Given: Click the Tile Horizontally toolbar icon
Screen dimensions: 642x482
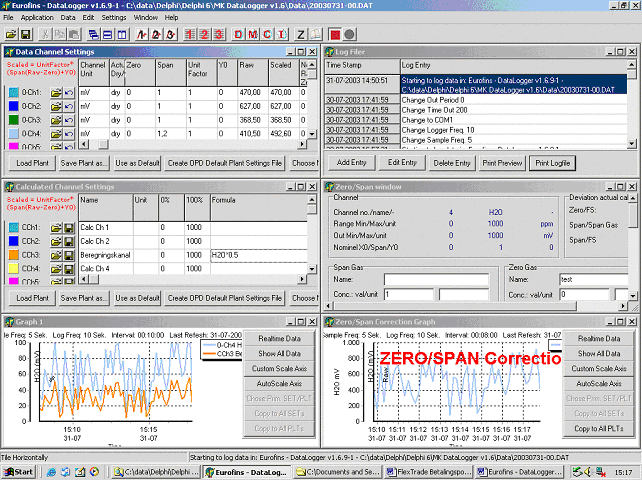Looking at the screenshot, I should click(108, 34).
